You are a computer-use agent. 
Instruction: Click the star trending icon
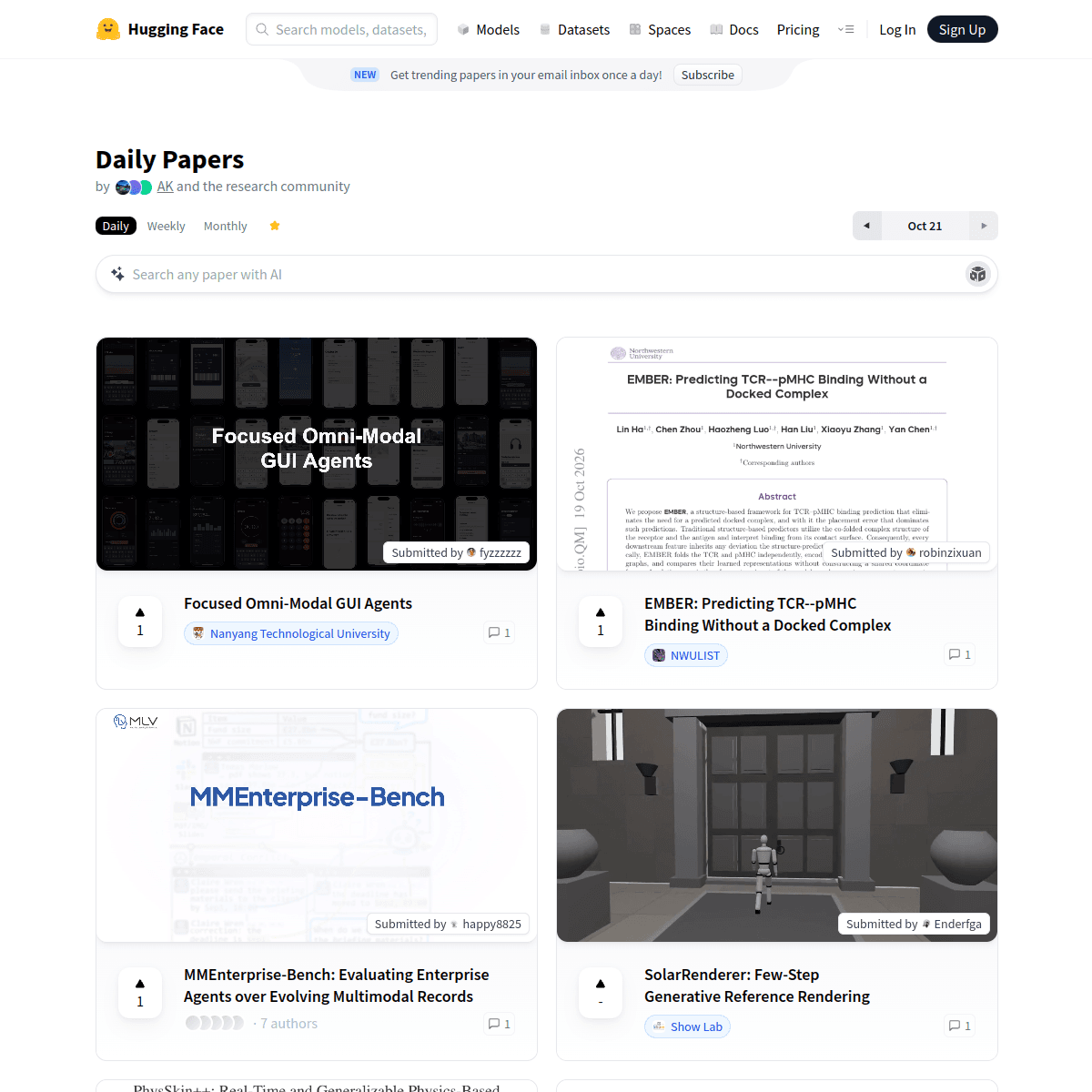(x=275, y=226)
